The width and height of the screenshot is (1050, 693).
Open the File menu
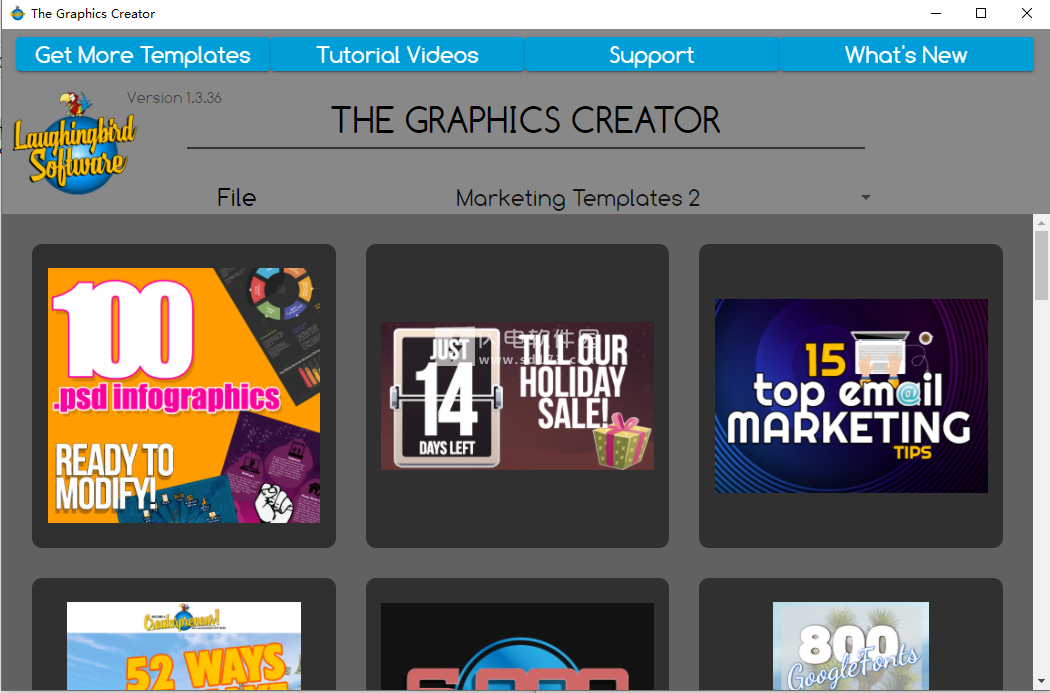pyautogui.click(x=236, y=198)
